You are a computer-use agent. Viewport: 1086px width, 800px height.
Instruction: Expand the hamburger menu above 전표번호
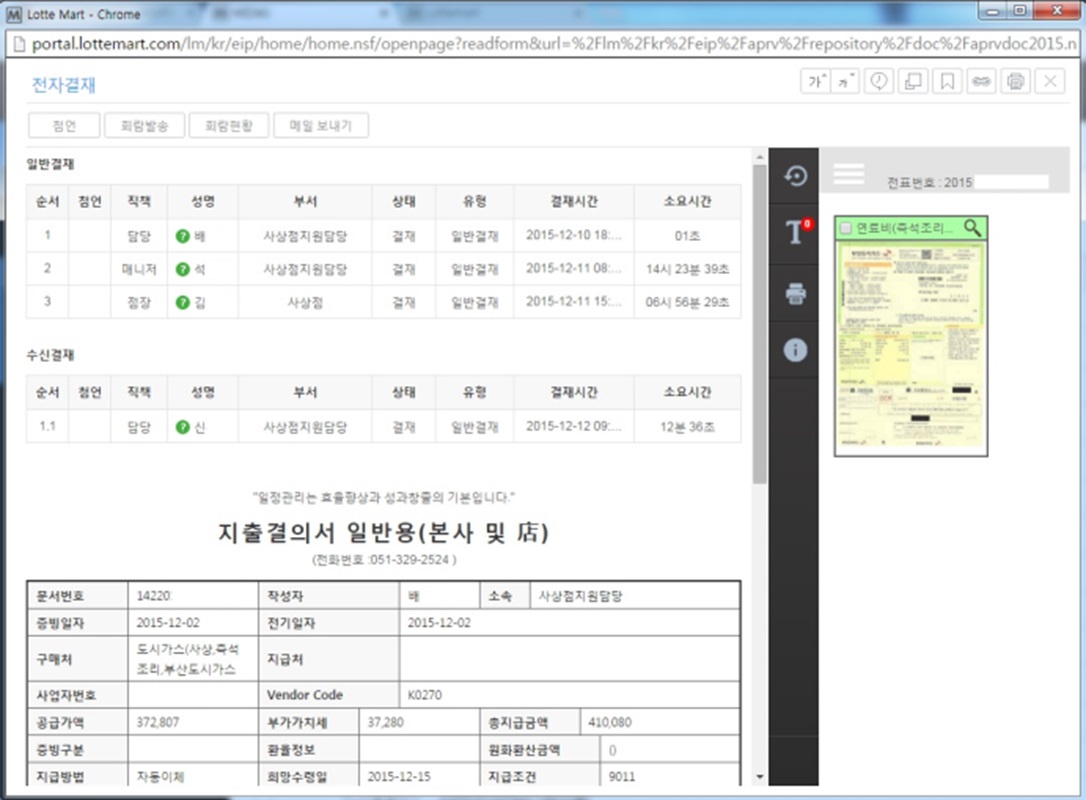click(849, 172)
